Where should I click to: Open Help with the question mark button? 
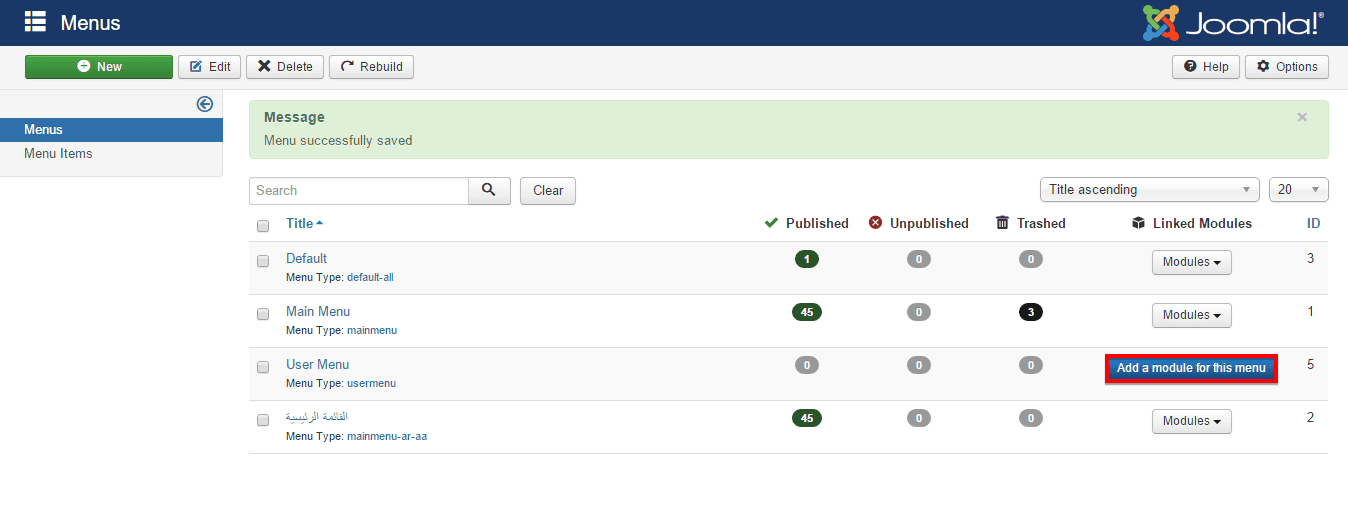click(1206, 67)
